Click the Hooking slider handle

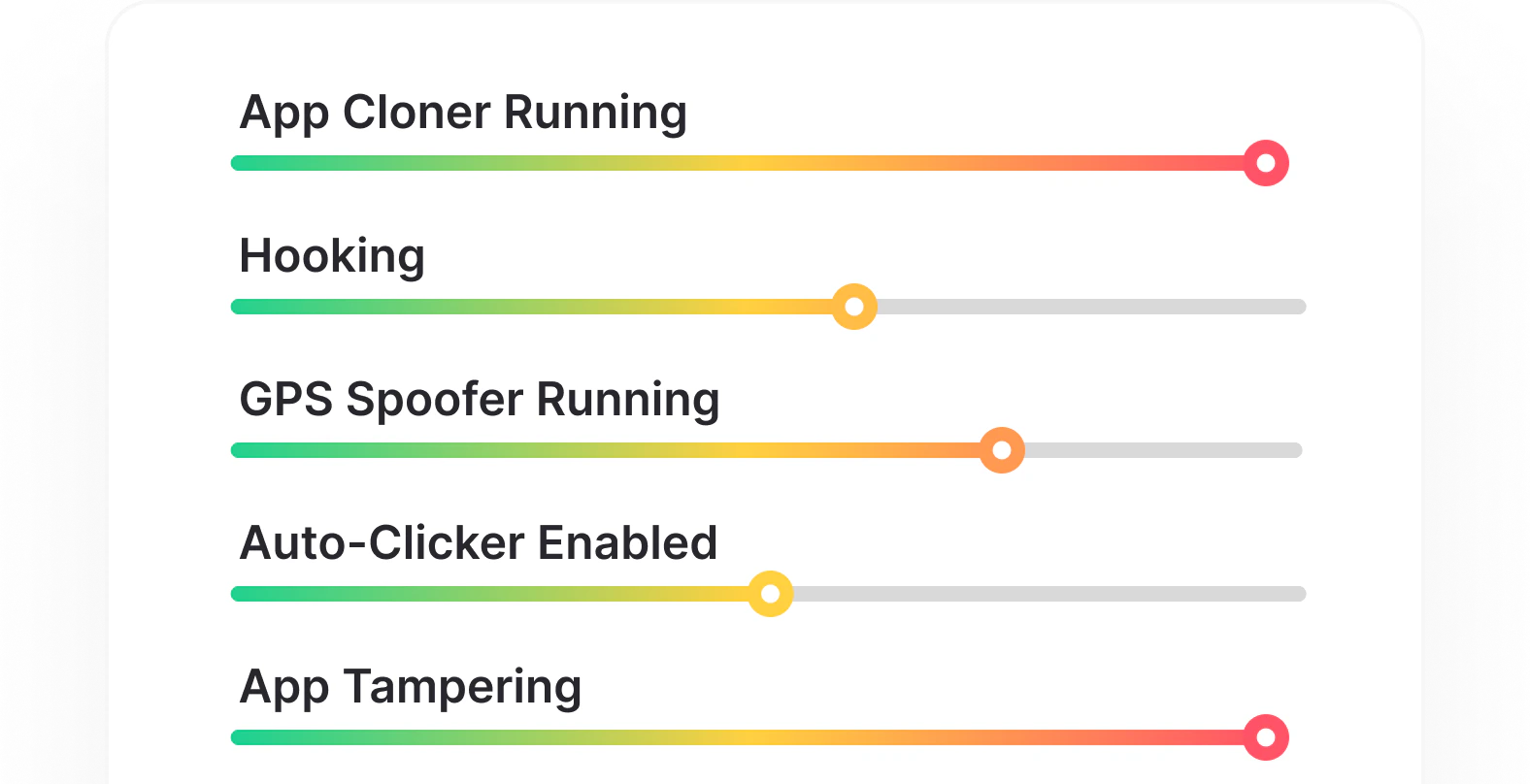[x=853, y=306]
